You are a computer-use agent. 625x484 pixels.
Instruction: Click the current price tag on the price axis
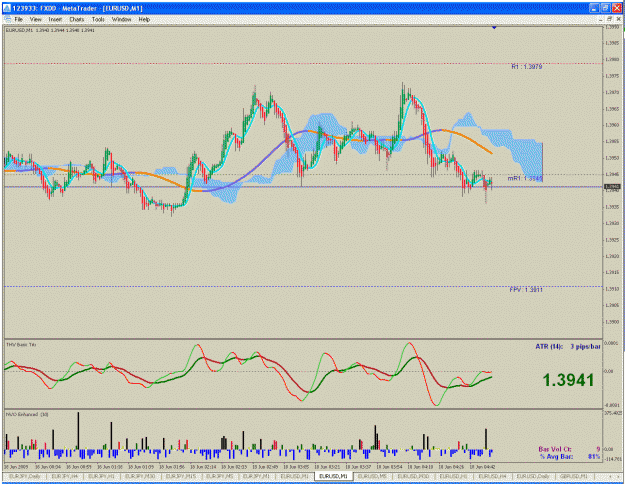pos(612,187)
